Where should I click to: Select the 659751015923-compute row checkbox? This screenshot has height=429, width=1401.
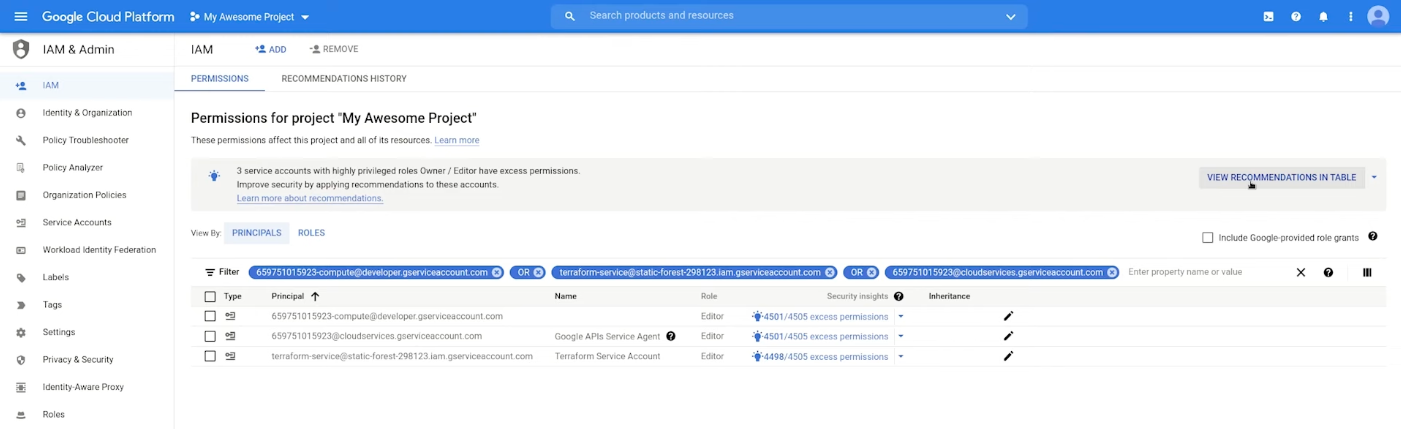pyautogui.click(x=210, y=316)
